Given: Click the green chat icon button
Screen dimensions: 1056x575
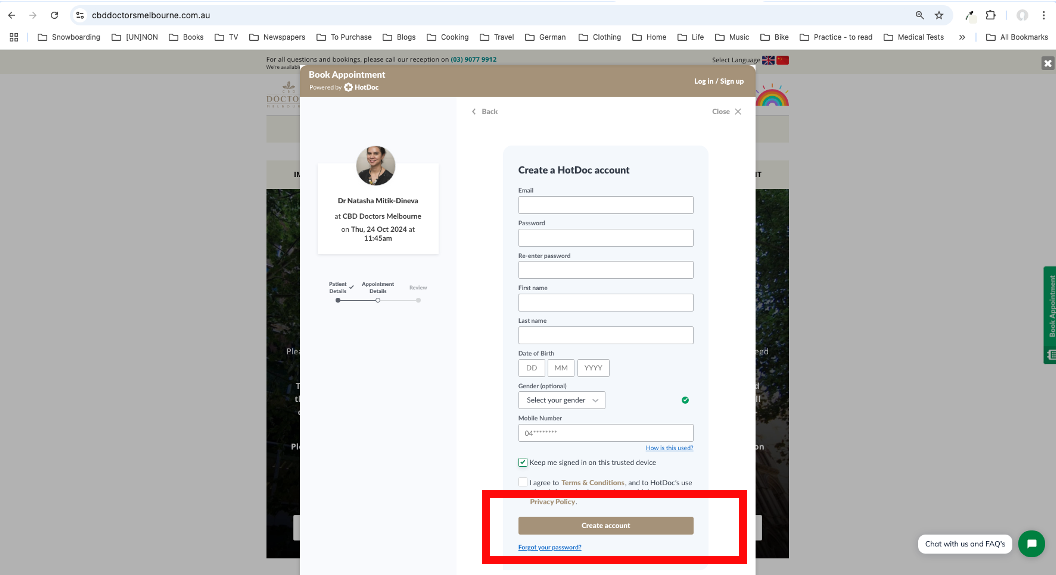Looking at the screenshot, I should (x=1031, y=543).
